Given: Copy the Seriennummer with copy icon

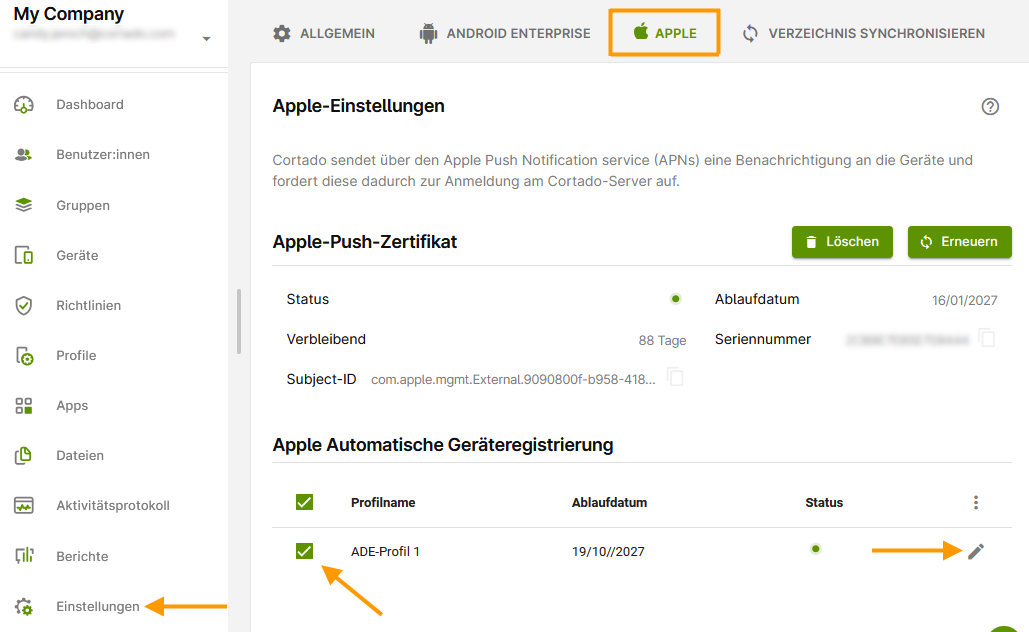Looking at the screenshot, I should pyautogui.click(x=986, y=338).
